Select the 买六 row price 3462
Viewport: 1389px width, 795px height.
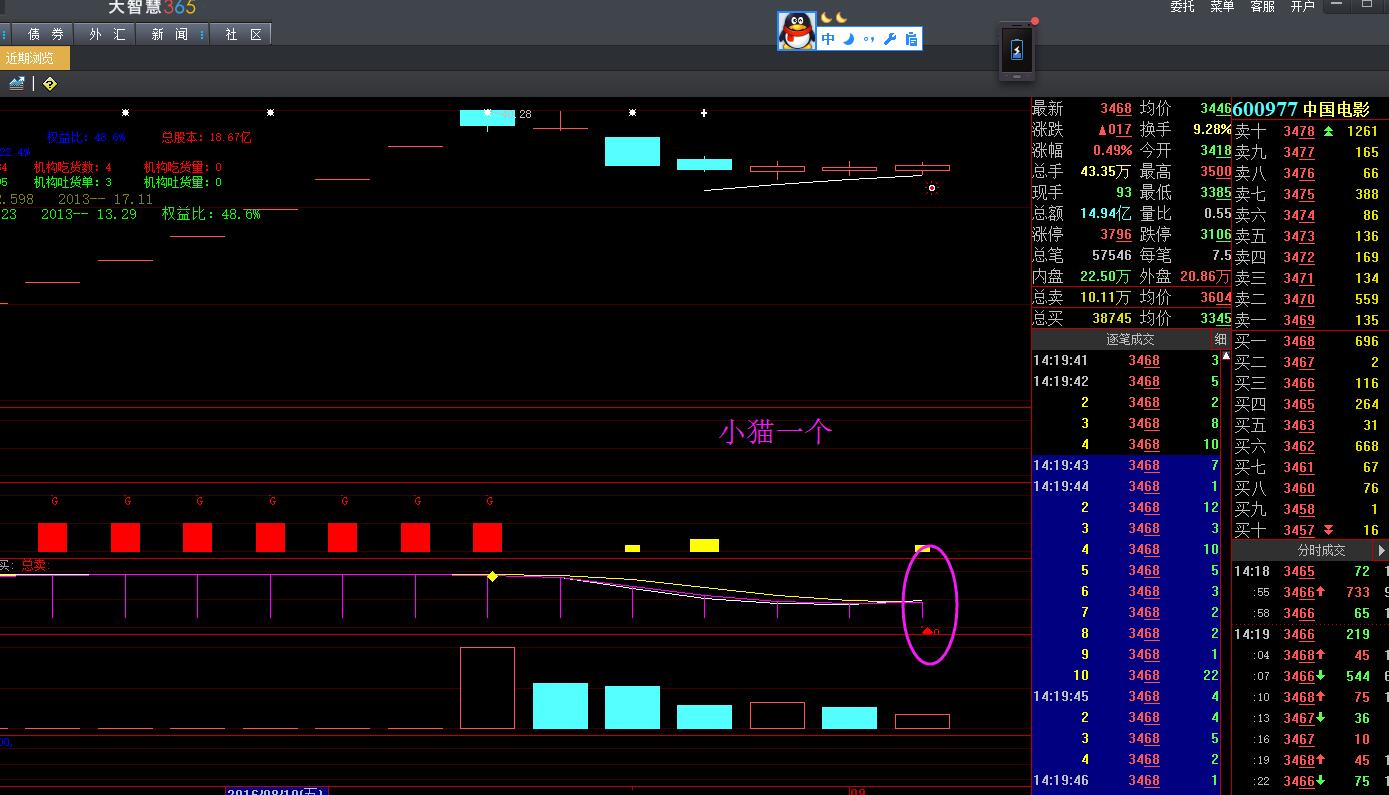tap(1299, 447)
